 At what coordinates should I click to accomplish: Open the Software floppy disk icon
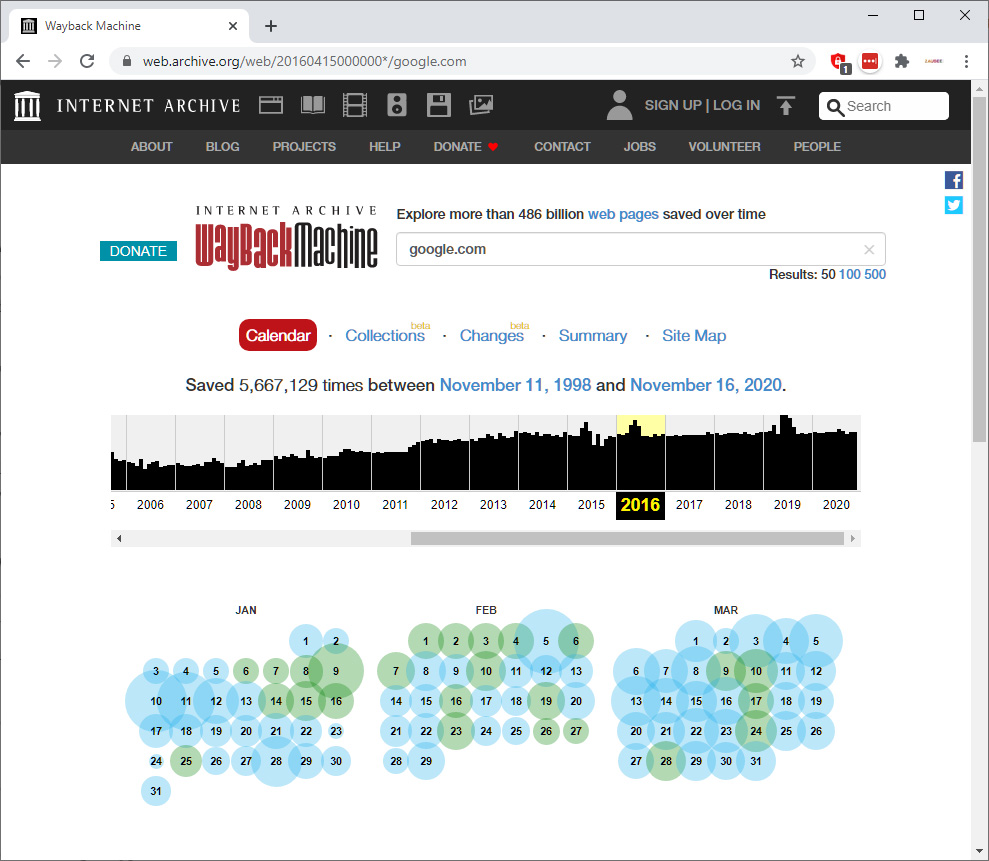click(438, 105)
